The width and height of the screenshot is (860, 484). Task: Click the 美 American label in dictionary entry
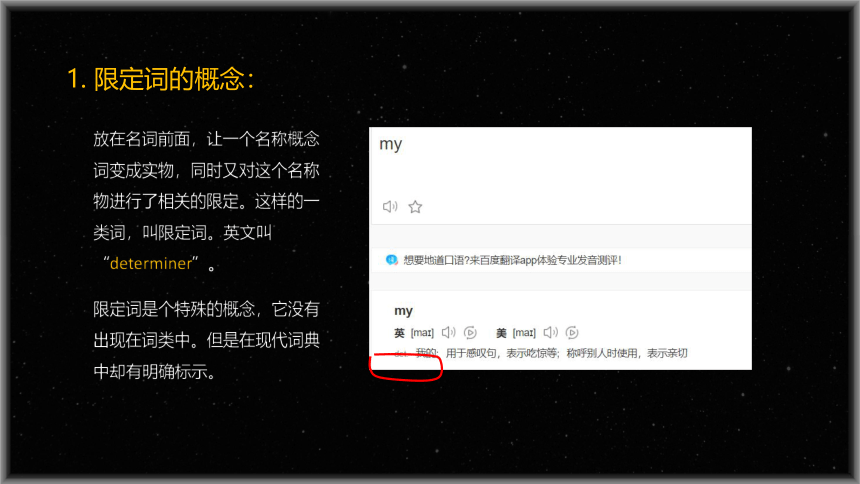(x=501, y=333)
